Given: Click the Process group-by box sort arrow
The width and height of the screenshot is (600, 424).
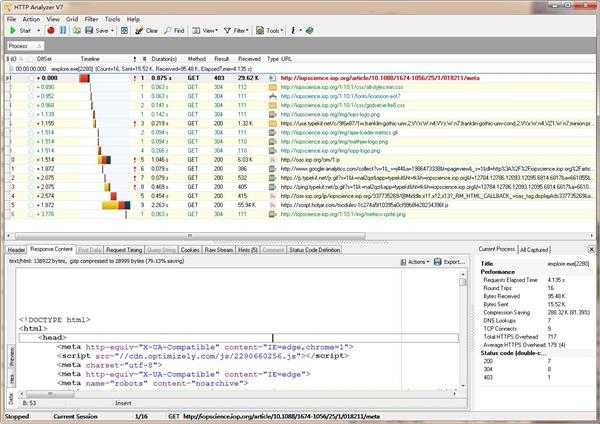Looking at the screenshot, I should [x=39, y=46].
